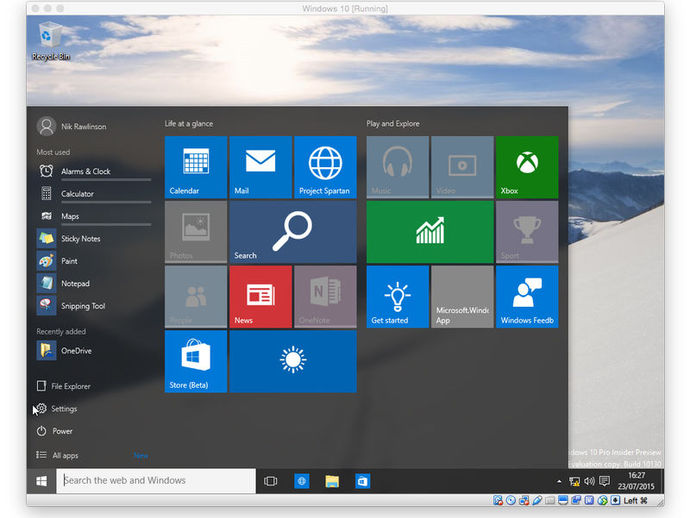Open the Windows Feedback tile

(x=527, y=297)
